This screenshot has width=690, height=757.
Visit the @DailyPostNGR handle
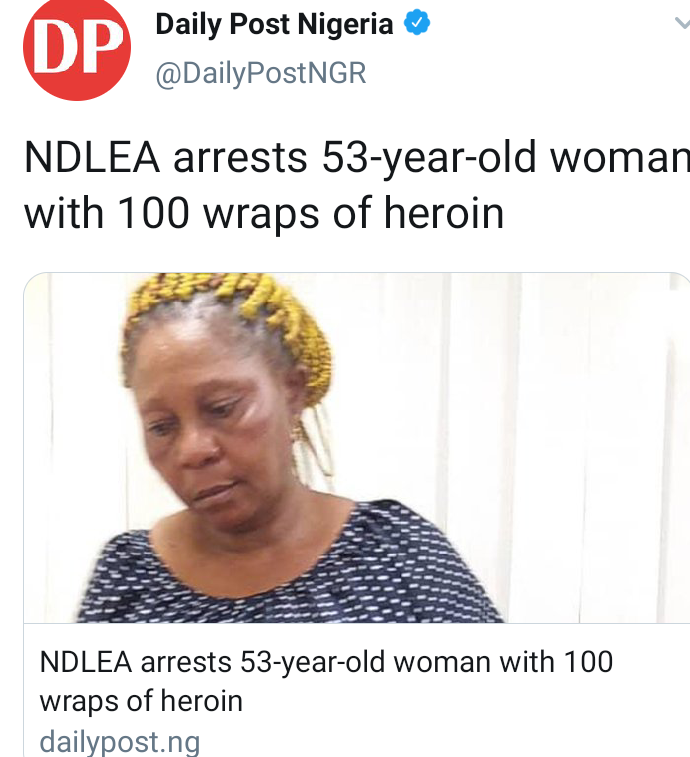[261, 73]
